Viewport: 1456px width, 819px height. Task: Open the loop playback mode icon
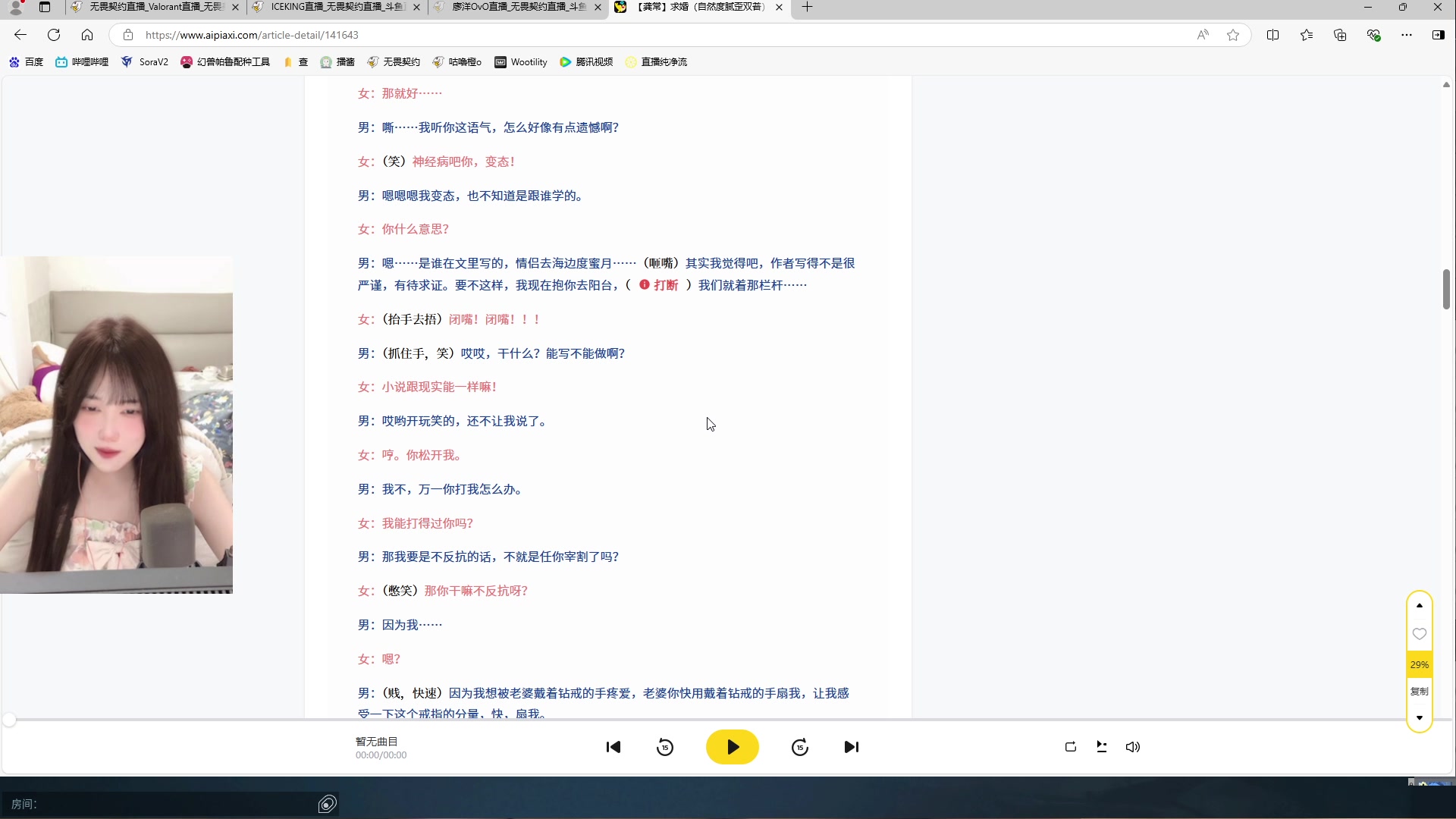(1070, 747)
